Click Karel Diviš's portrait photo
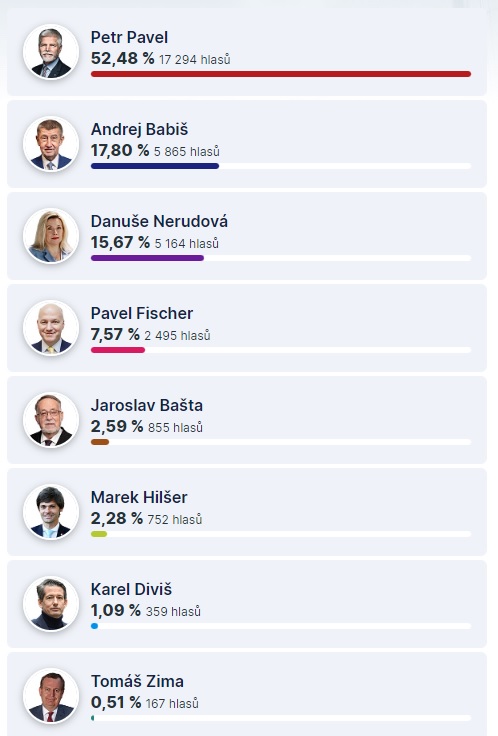The height and width of the screenshot is (736, 498). click(x=51, y=604)
